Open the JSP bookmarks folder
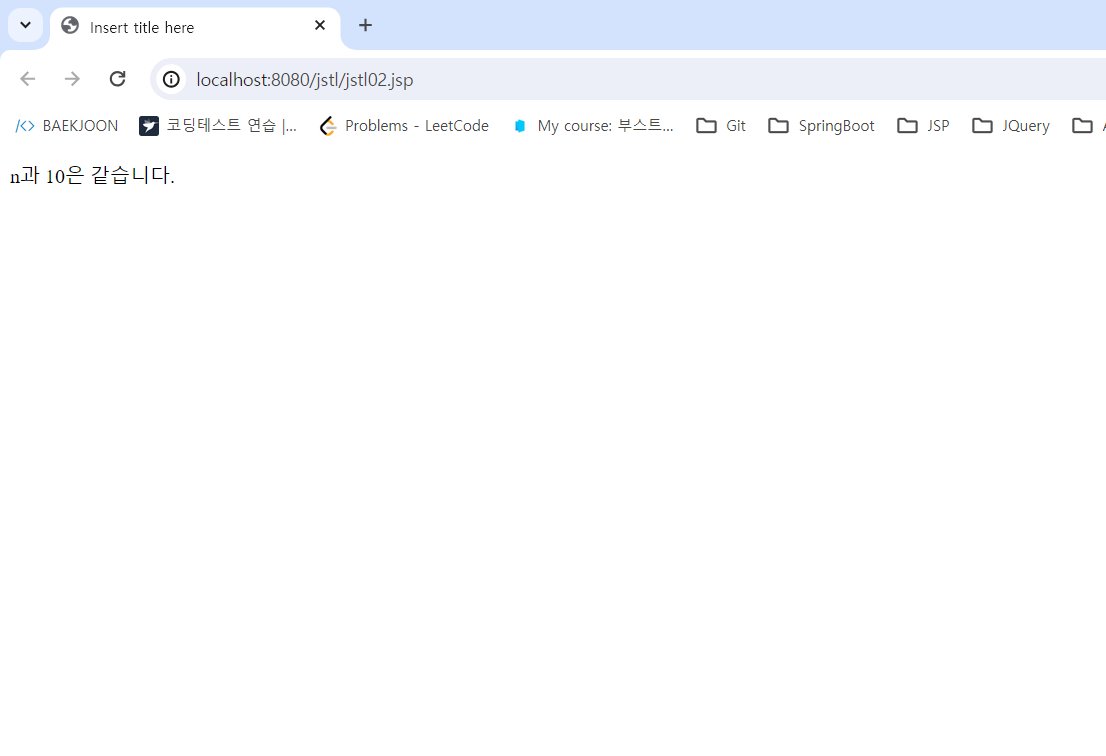Image resolution: width=1106 pixels, height=756 pixels. [x=923, y=126]
